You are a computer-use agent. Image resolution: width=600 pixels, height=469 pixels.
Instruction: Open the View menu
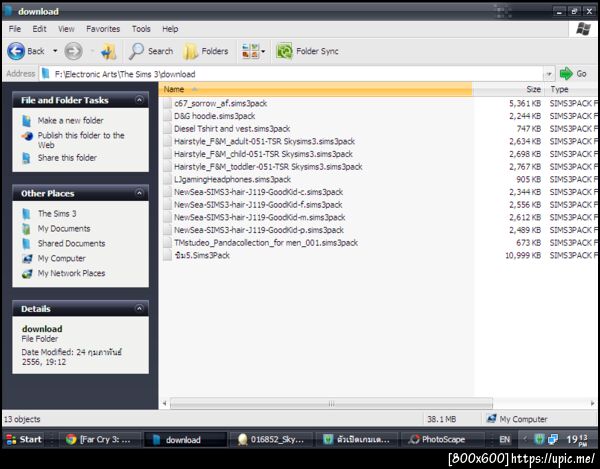[x=66, y=29]
